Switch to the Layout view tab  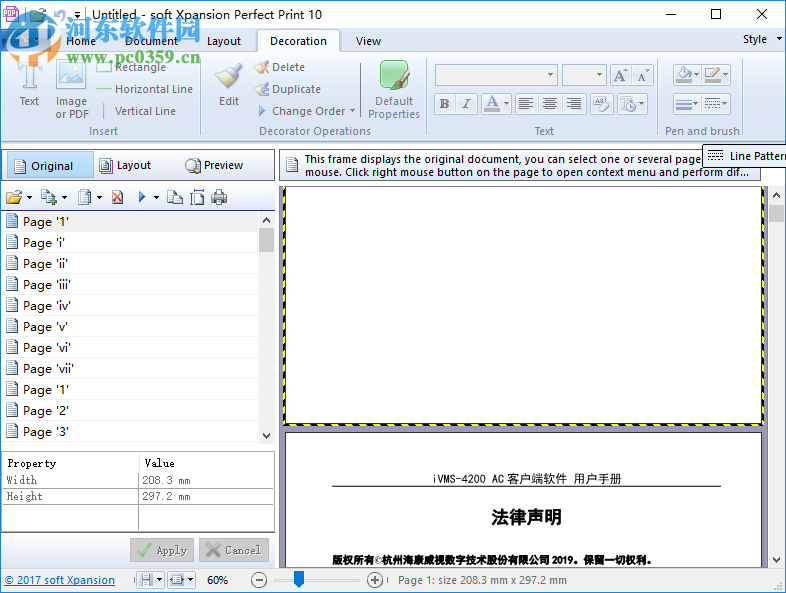pos(126,165)
